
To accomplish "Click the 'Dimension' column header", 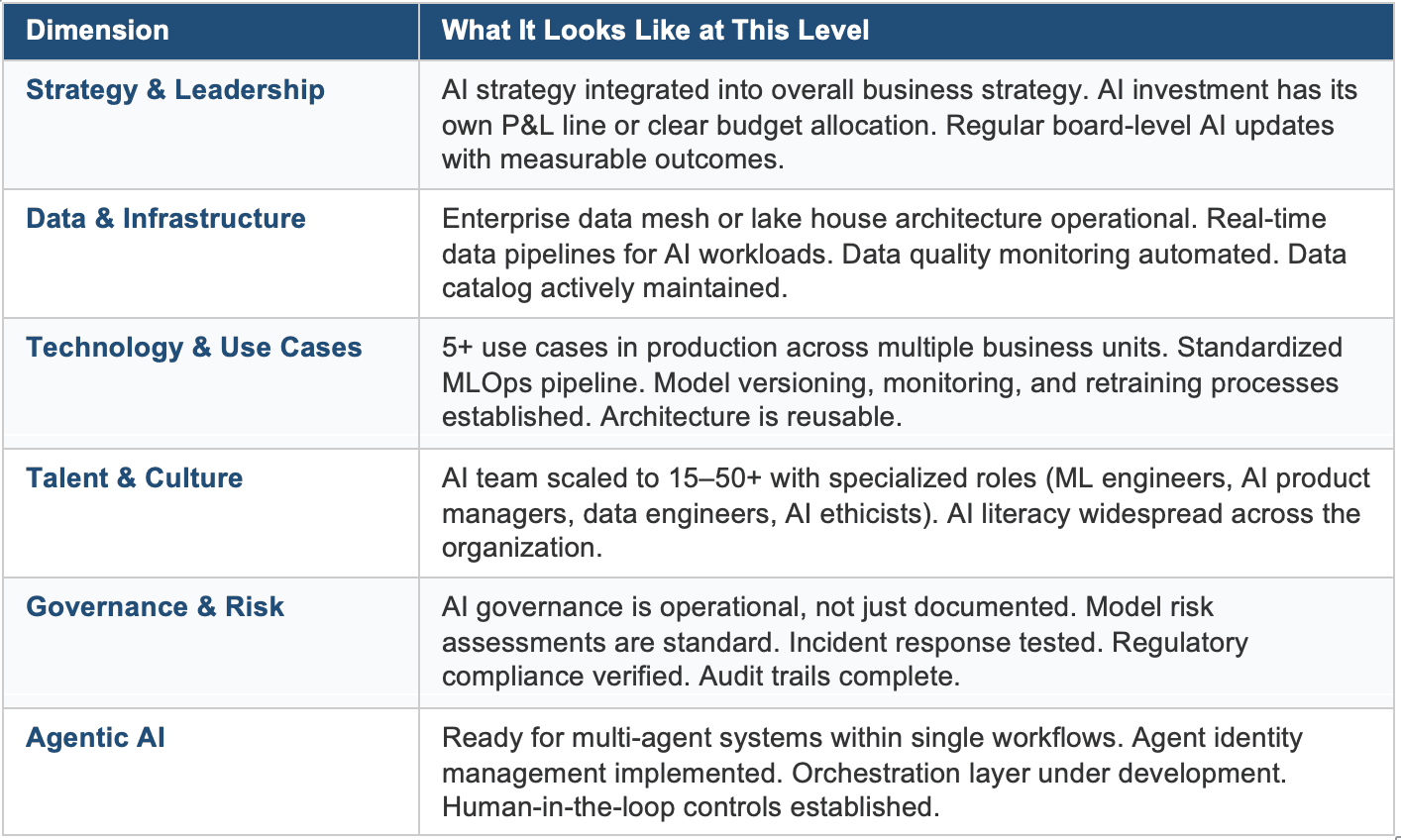I will pyautogui.click(x=97, y=31).
